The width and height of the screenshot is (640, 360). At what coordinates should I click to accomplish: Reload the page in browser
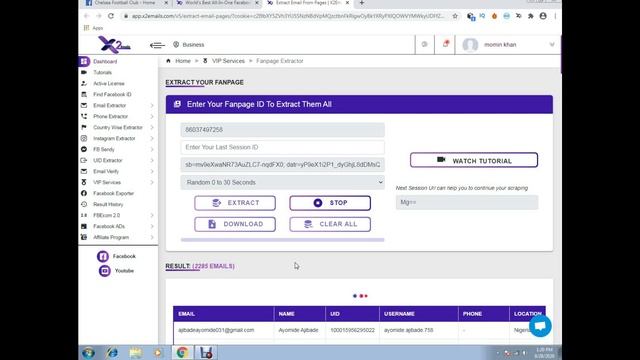click(x=111, y=16)
